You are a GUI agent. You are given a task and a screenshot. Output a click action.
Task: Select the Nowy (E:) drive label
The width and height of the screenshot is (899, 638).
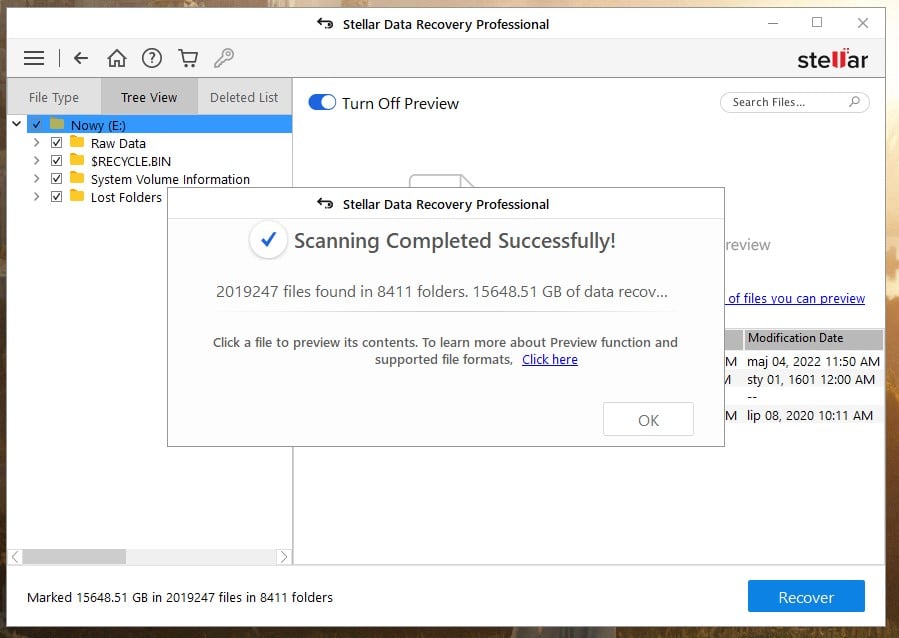coord(98,125)
